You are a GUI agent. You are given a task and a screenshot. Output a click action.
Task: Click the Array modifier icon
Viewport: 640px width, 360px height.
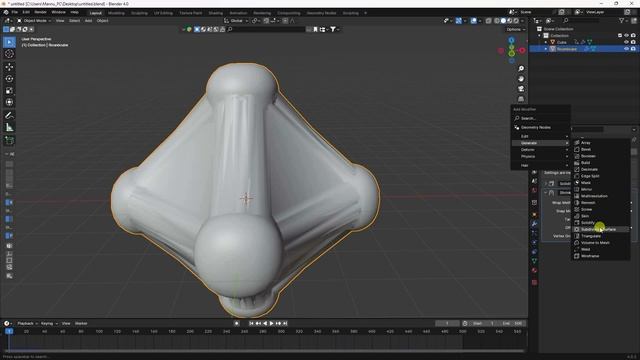pos(577,143)
